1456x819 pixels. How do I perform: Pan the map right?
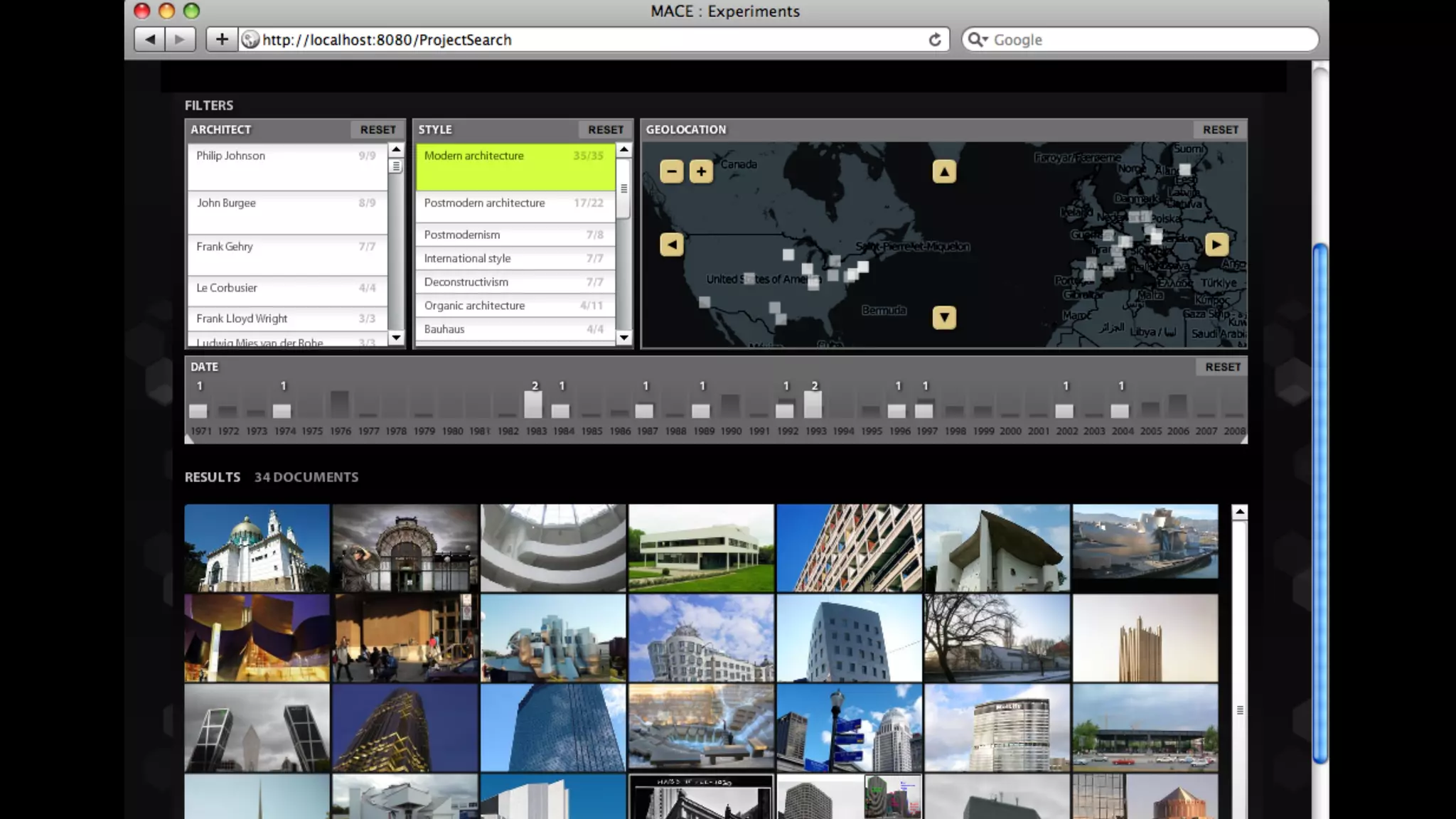click(x=1216, y=245)
